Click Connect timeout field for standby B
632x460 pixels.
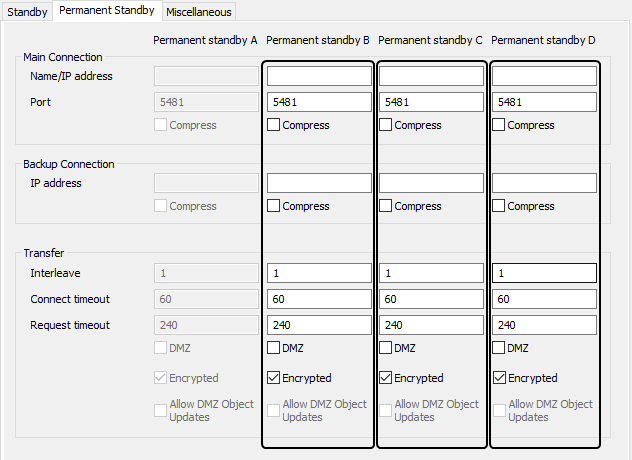tap(319, 299)
